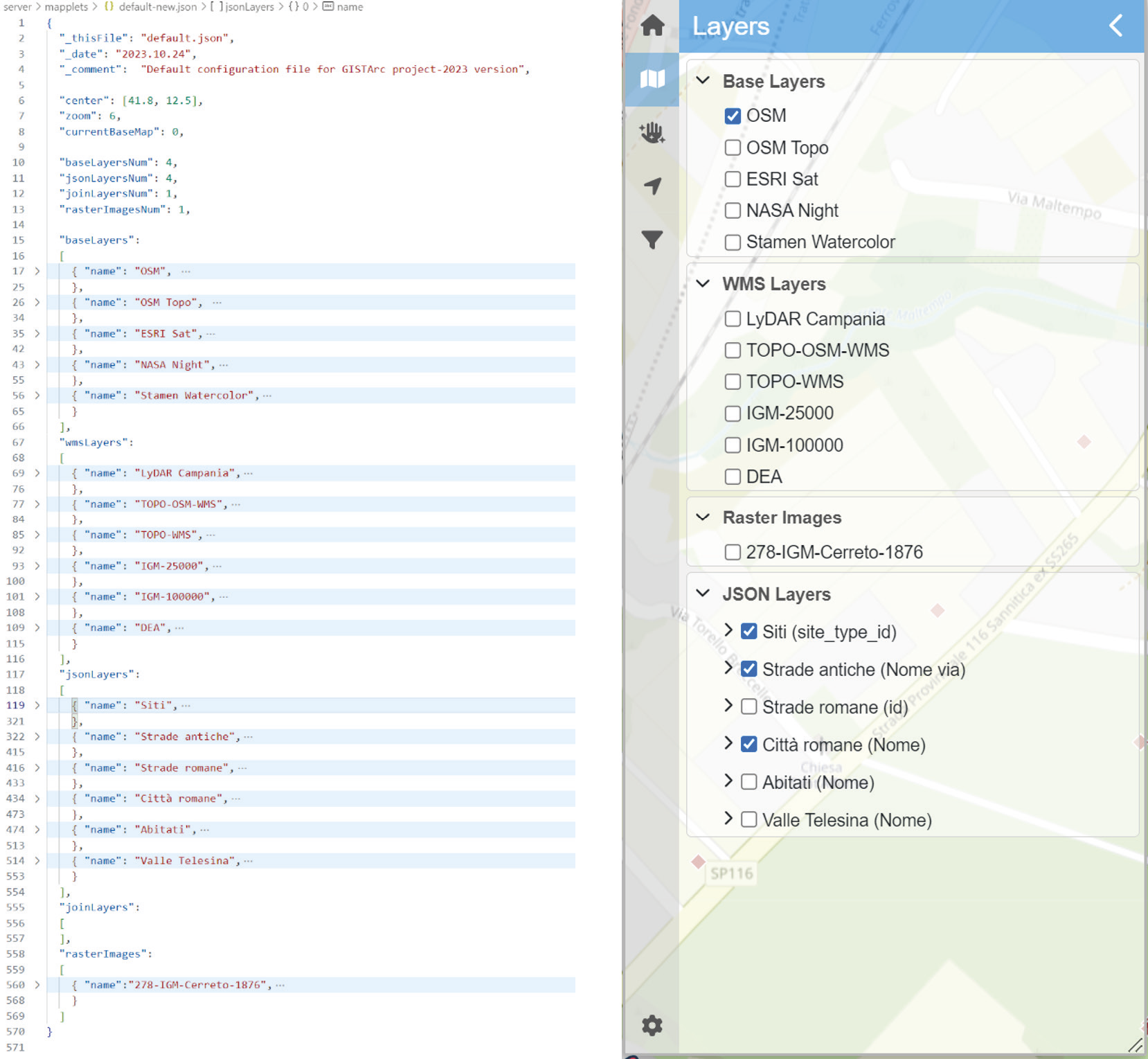Click the Layers panel title
The image size is (1148, 1059).
(x=730, y=26)
